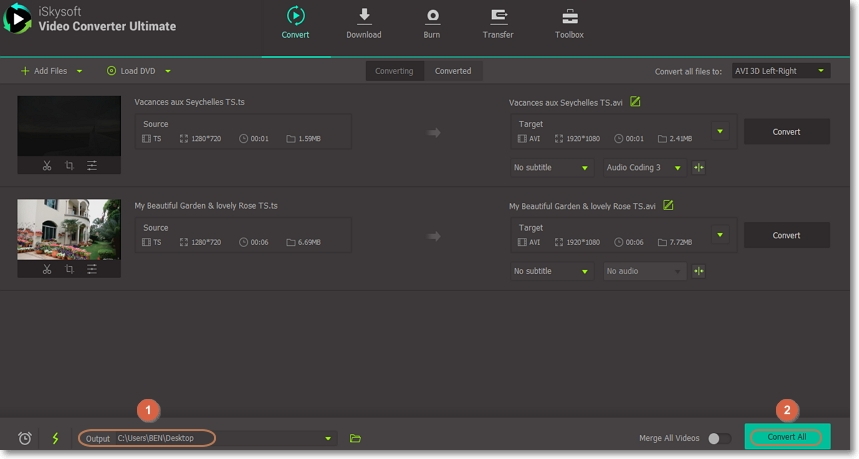859x459 pixels.
Task: Click Convert button for Vacances aux Seychelles video
Action: (x=786, y=132)
